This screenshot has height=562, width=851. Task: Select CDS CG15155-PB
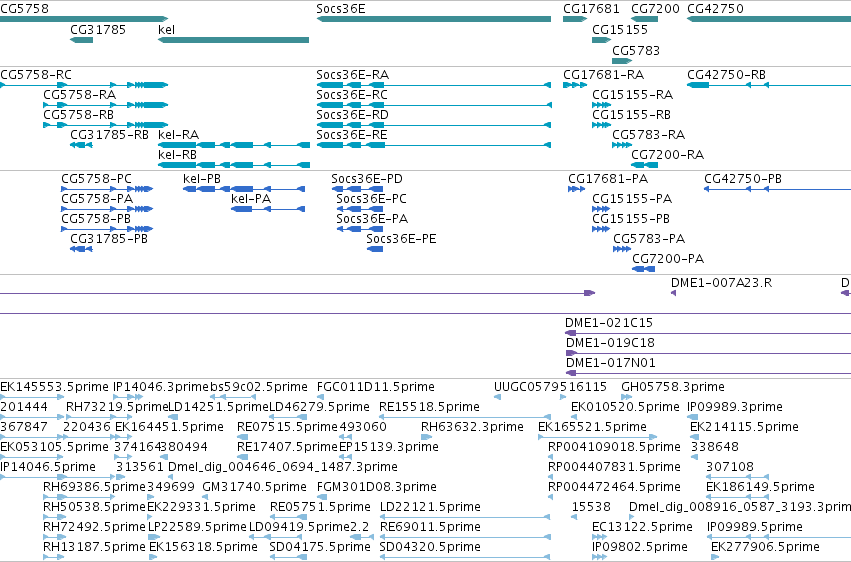(x=601, y=229)
